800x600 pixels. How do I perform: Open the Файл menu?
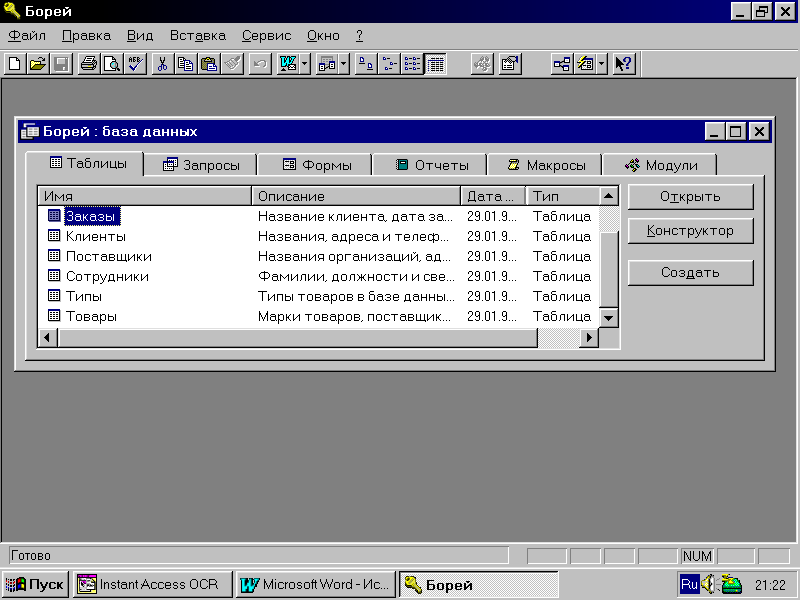27,36
